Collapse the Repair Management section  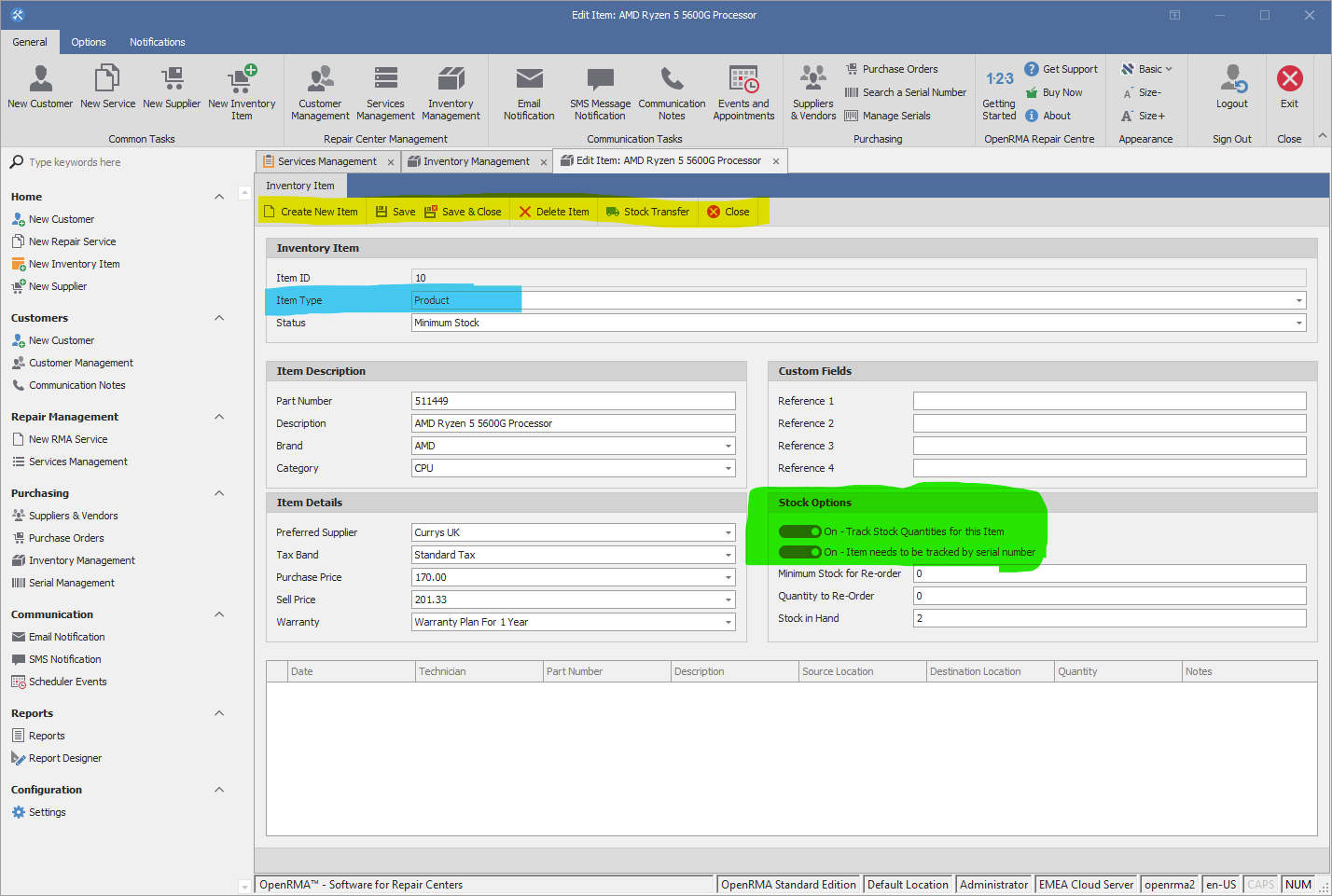(219, 417)
